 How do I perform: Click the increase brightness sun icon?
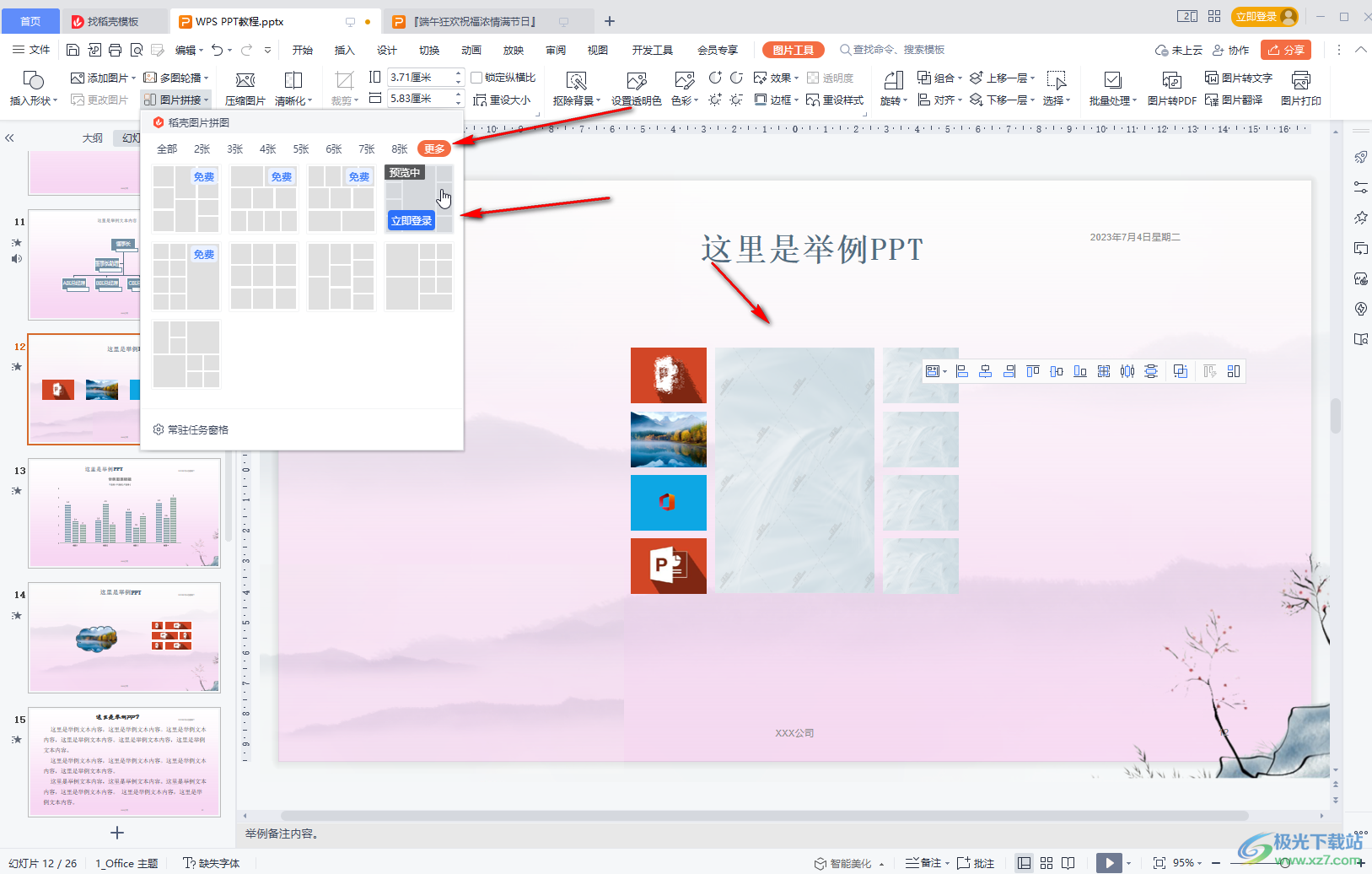715,100
